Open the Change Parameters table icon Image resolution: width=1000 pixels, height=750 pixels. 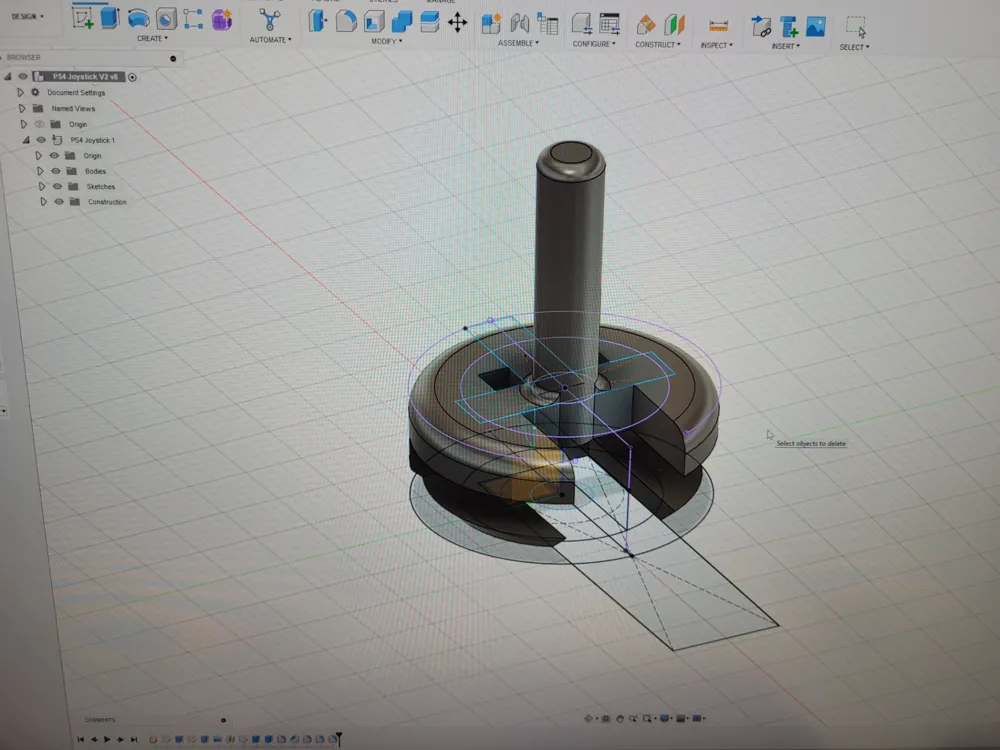(x=610, y=24)
